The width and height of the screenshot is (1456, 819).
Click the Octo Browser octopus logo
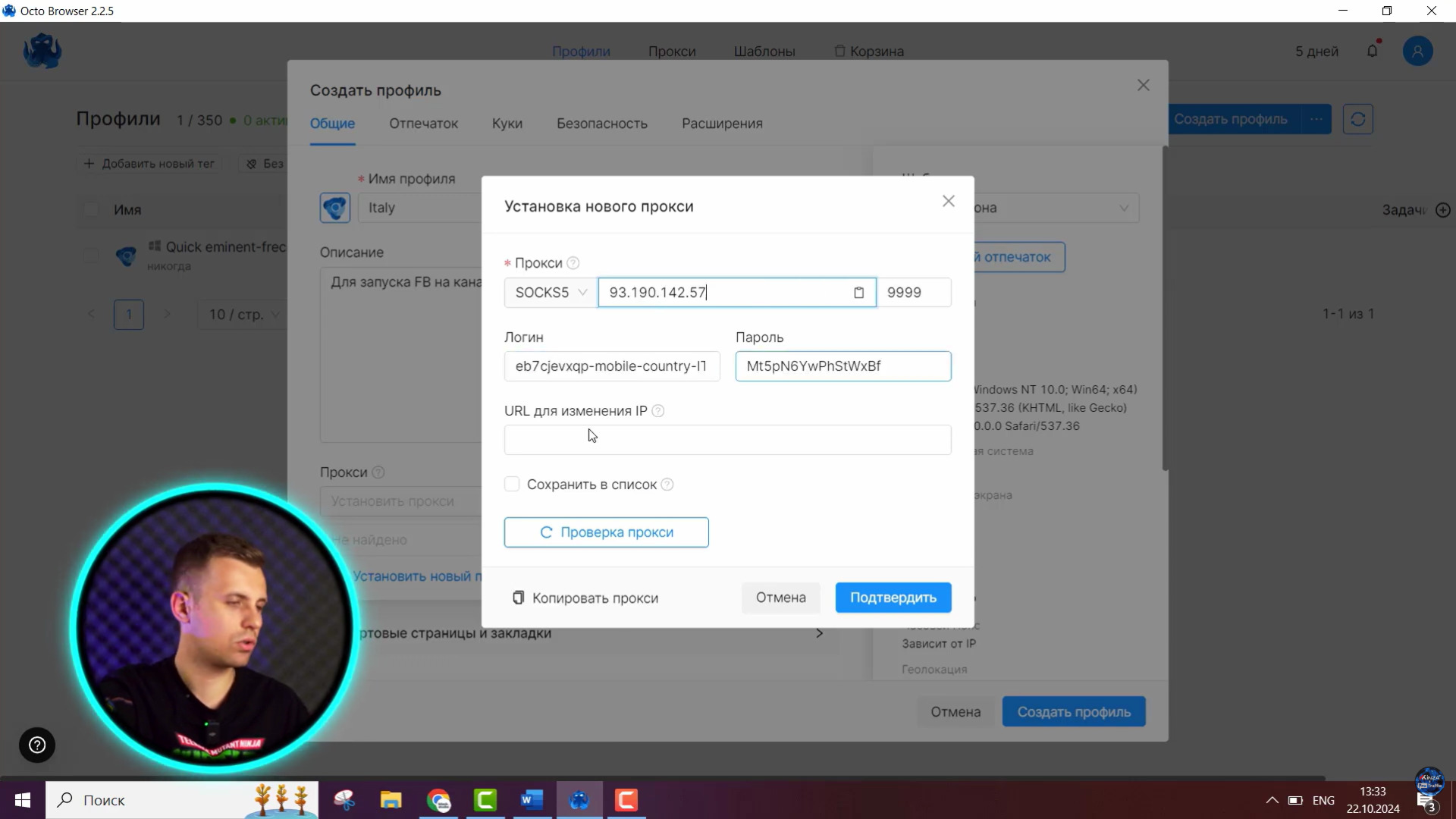[42, 52]
